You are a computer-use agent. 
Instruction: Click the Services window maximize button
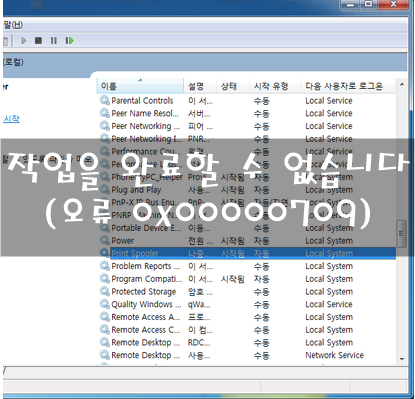coord(369,4)
